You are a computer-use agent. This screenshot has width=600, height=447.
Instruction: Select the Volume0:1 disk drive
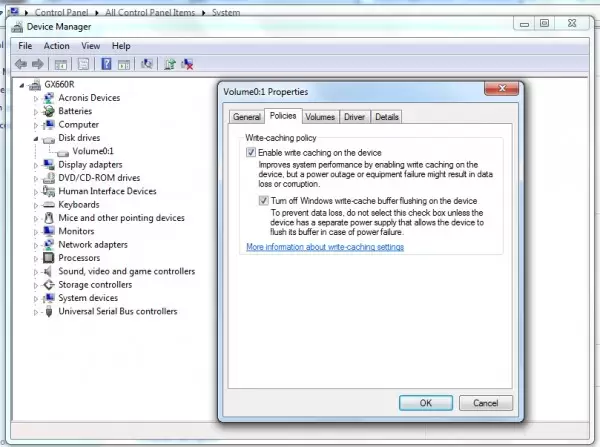[93, 150]
